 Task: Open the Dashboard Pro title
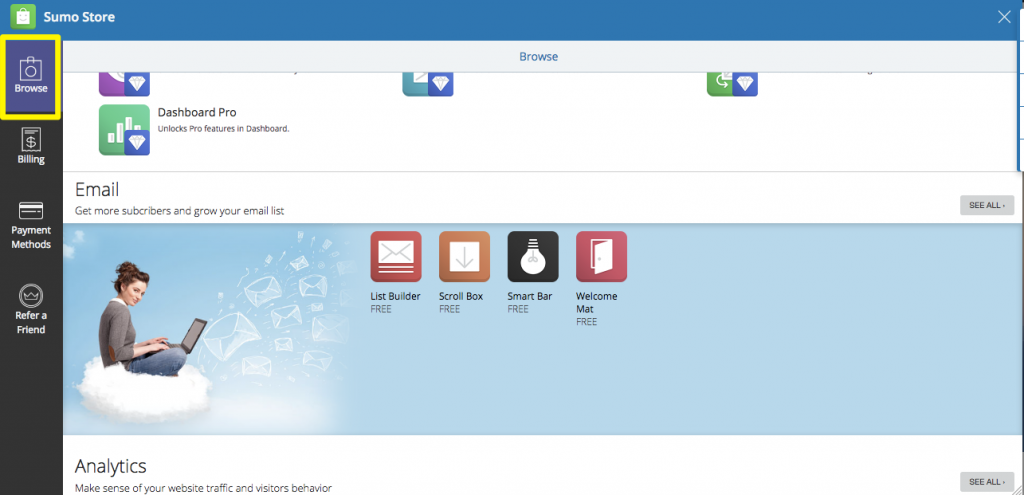[x=197, y=112]
